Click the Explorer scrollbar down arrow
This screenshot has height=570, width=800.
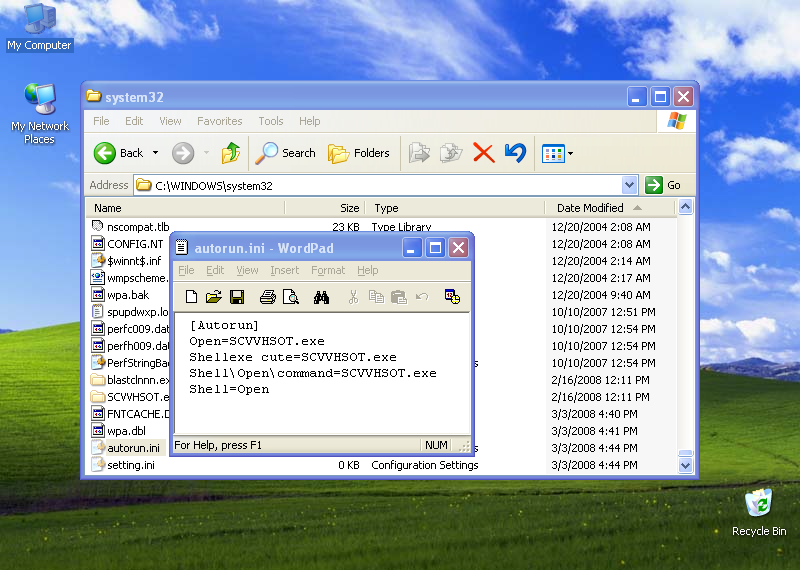pyautogui.click(x=685, y=465)
